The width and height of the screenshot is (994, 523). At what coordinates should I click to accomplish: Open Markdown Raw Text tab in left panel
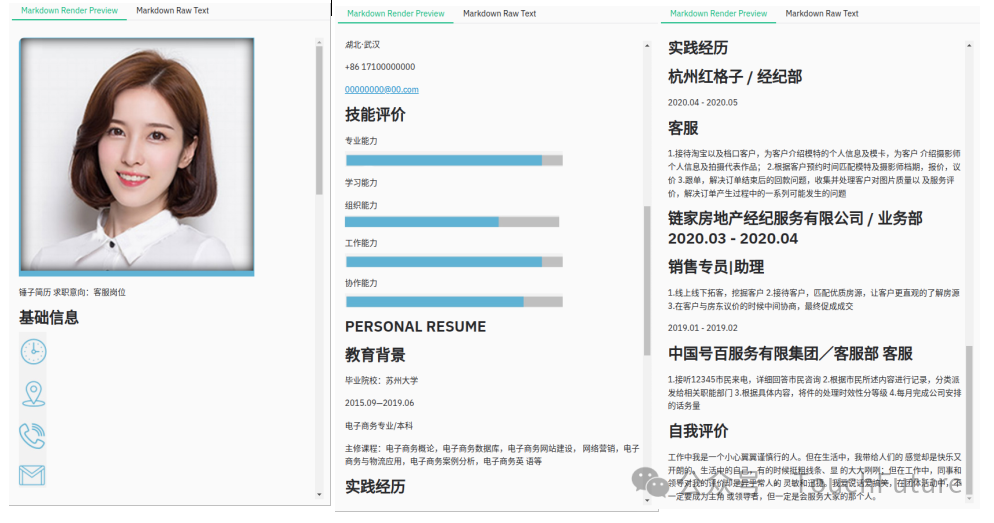172,10
